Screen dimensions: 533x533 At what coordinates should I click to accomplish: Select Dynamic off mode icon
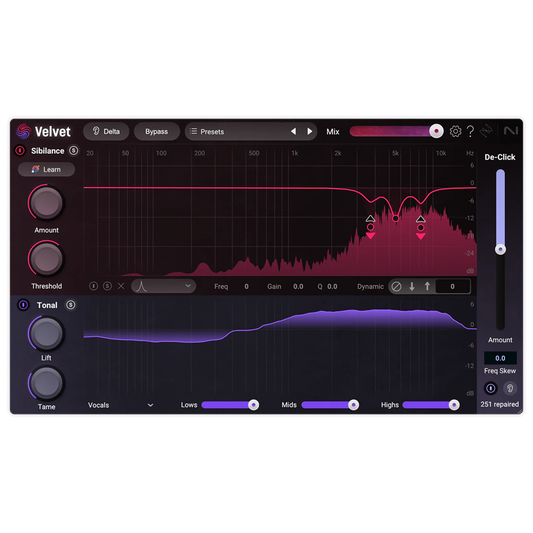click(396, 287)
